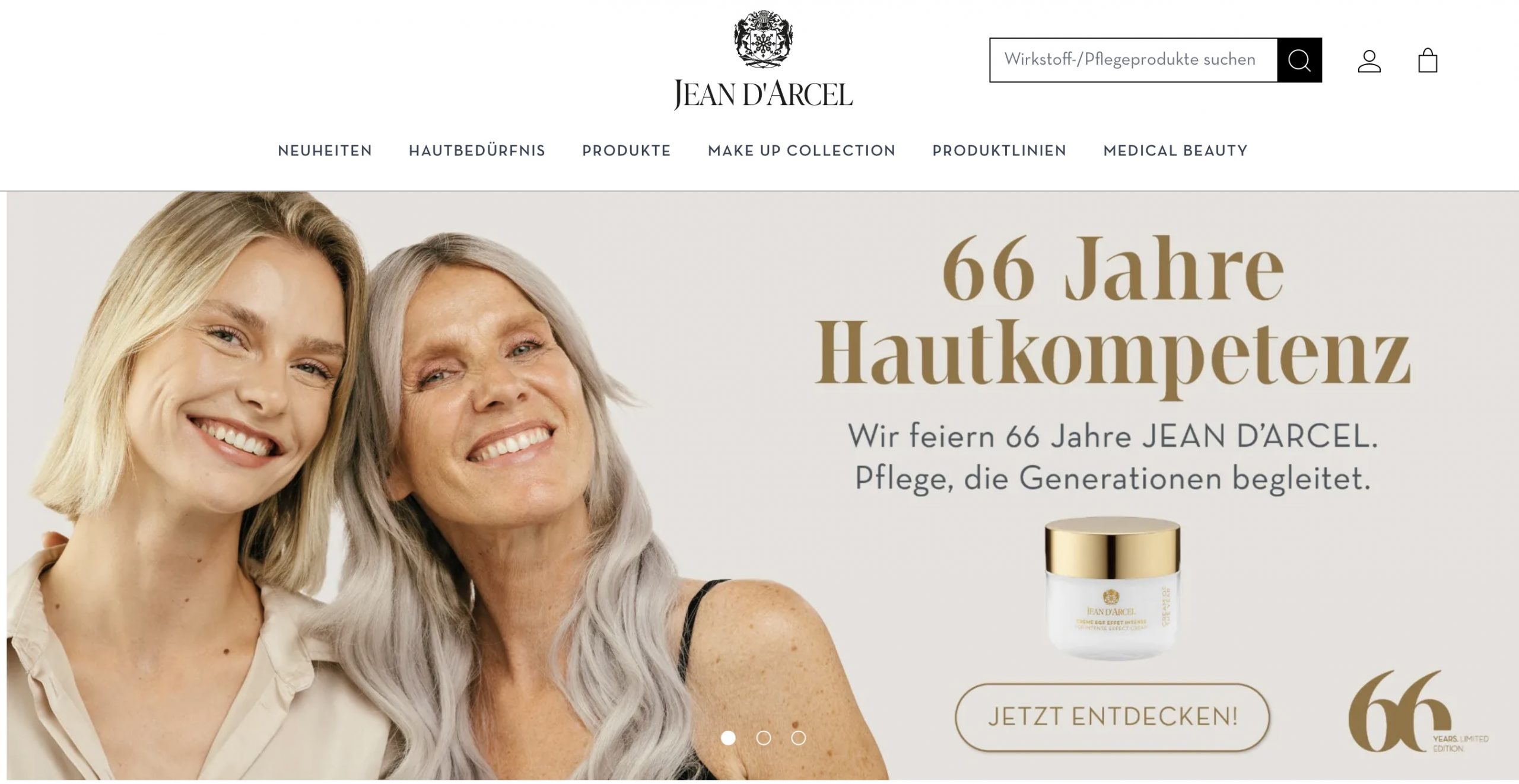Click the gold 66 Years Limited Edition emblem

(1418, 711)
